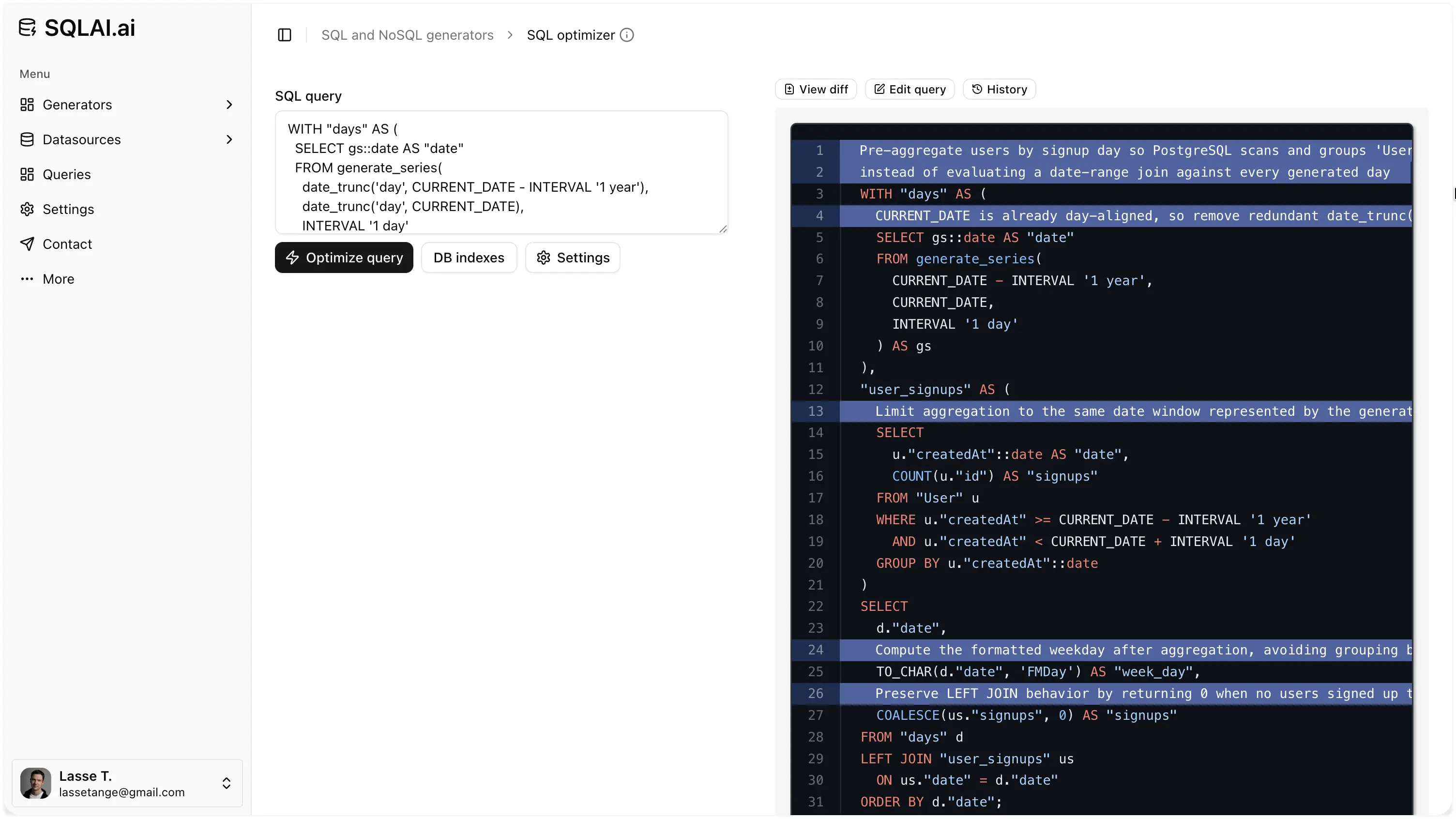
Task: Expand the Generators submenu chevron
Action: 229,105
